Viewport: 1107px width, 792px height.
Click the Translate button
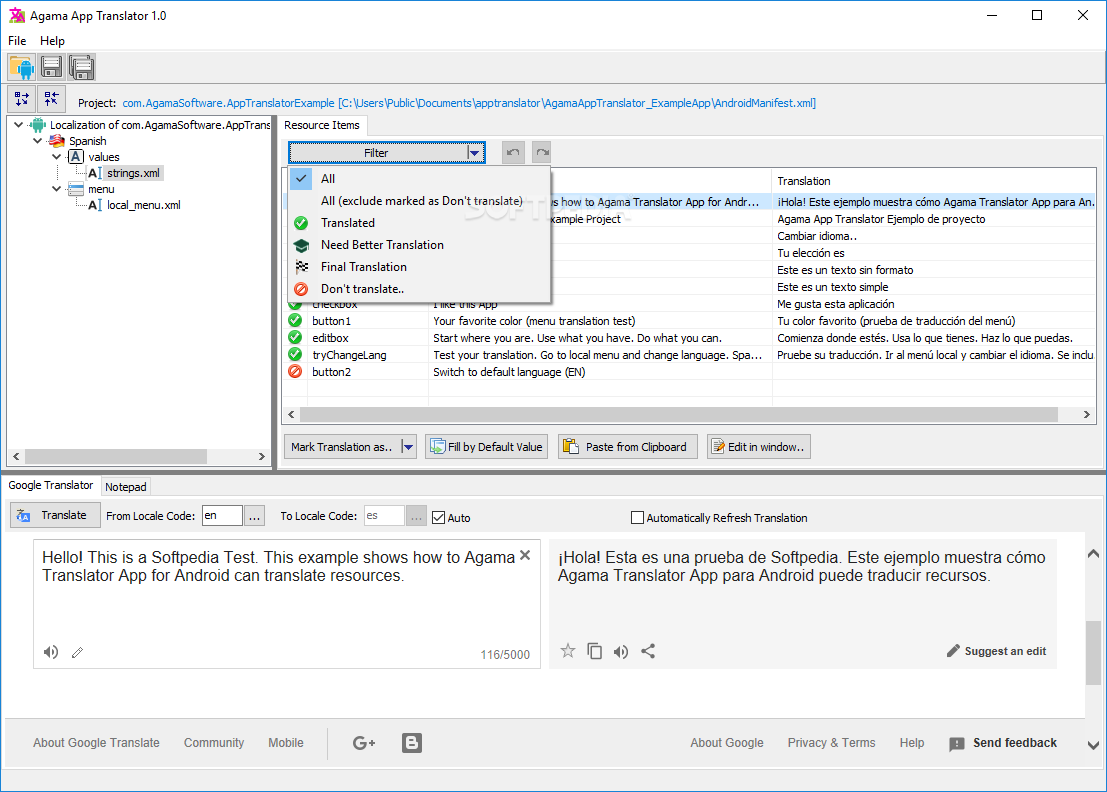55,515
